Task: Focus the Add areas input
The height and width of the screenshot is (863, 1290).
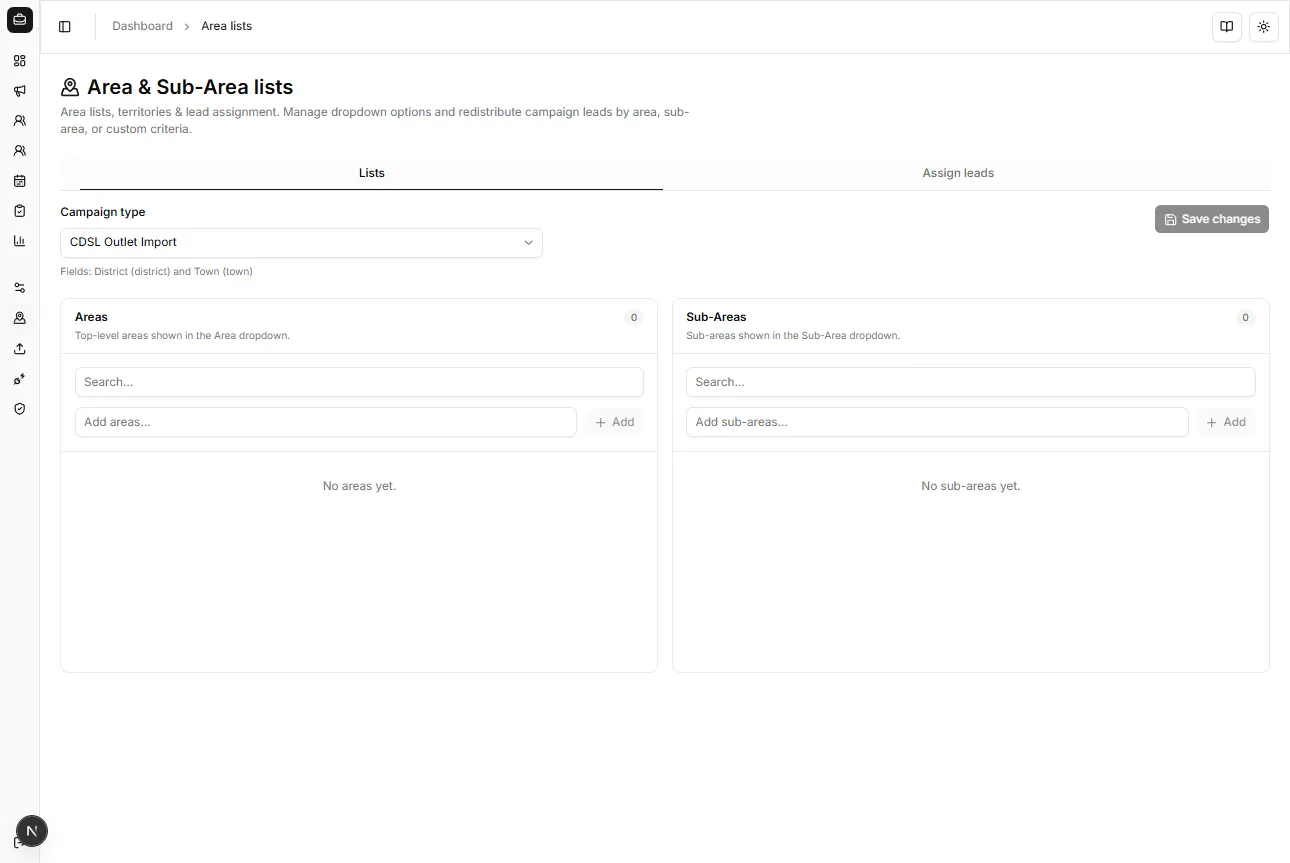Action: pos(326,422)
